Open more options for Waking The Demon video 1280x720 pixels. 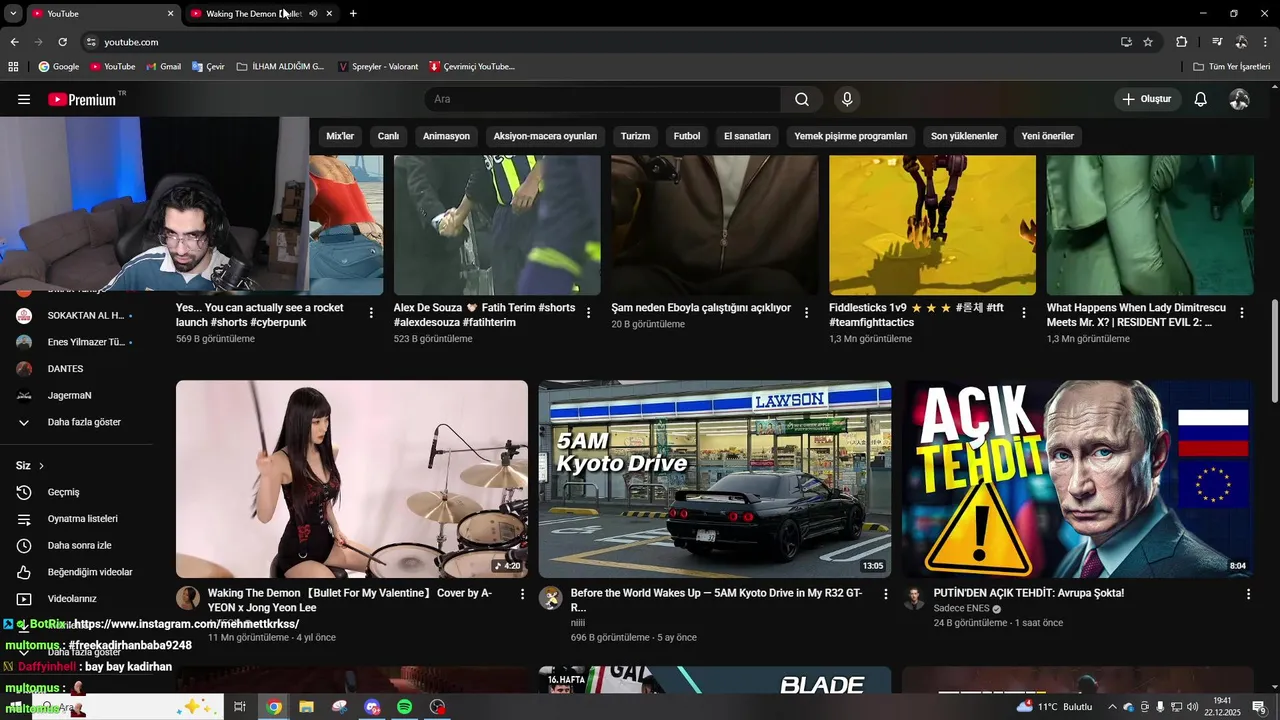click(x=521, y=594)
